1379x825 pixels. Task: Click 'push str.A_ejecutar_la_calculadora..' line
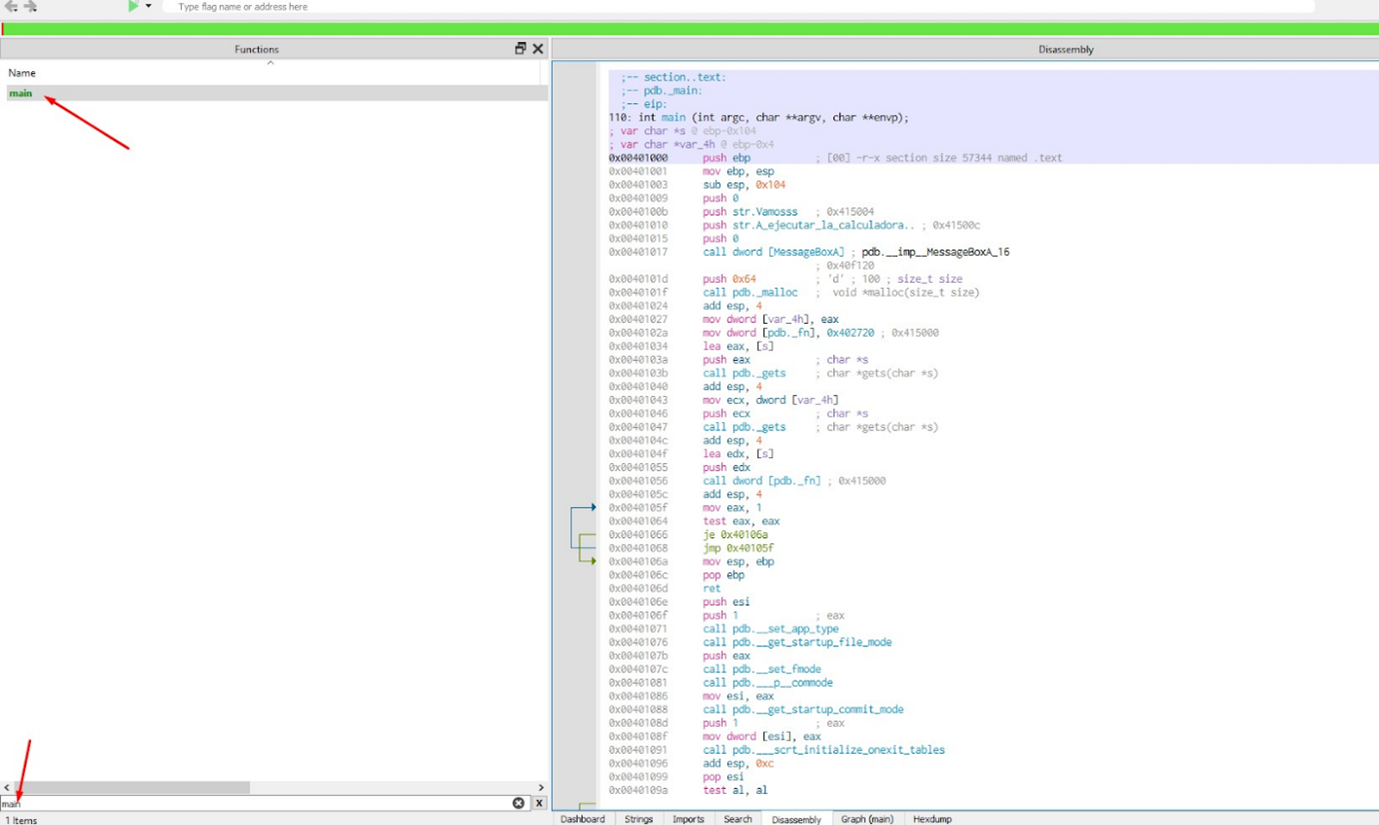click(808, 225)
